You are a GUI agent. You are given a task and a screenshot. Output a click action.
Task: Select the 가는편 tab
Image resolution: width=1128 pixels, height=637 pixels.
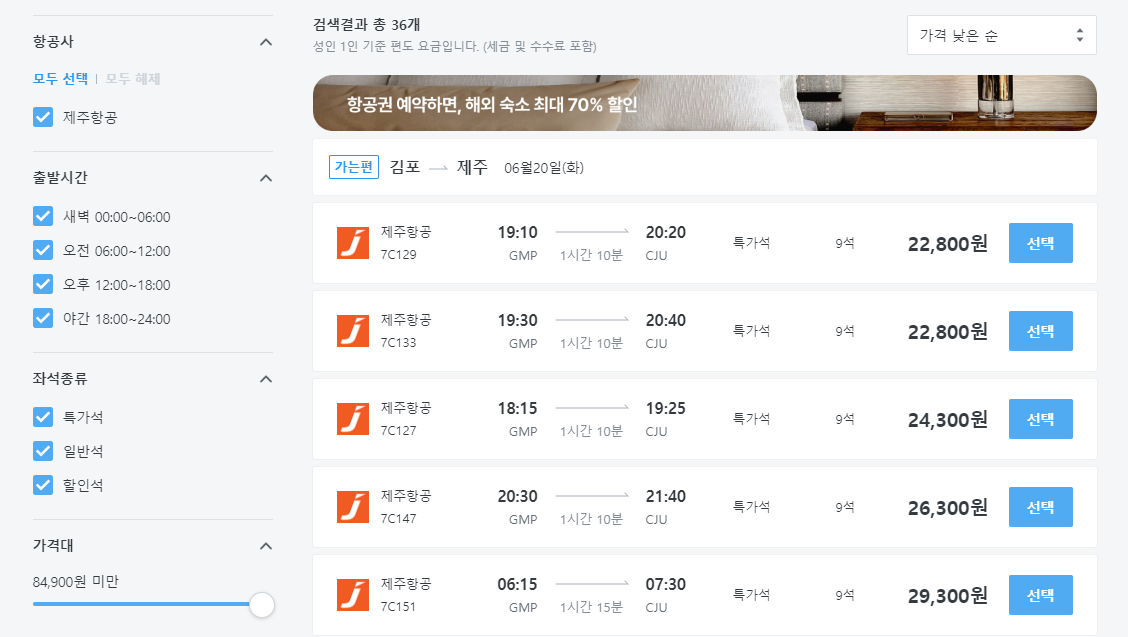coord(354,166)
